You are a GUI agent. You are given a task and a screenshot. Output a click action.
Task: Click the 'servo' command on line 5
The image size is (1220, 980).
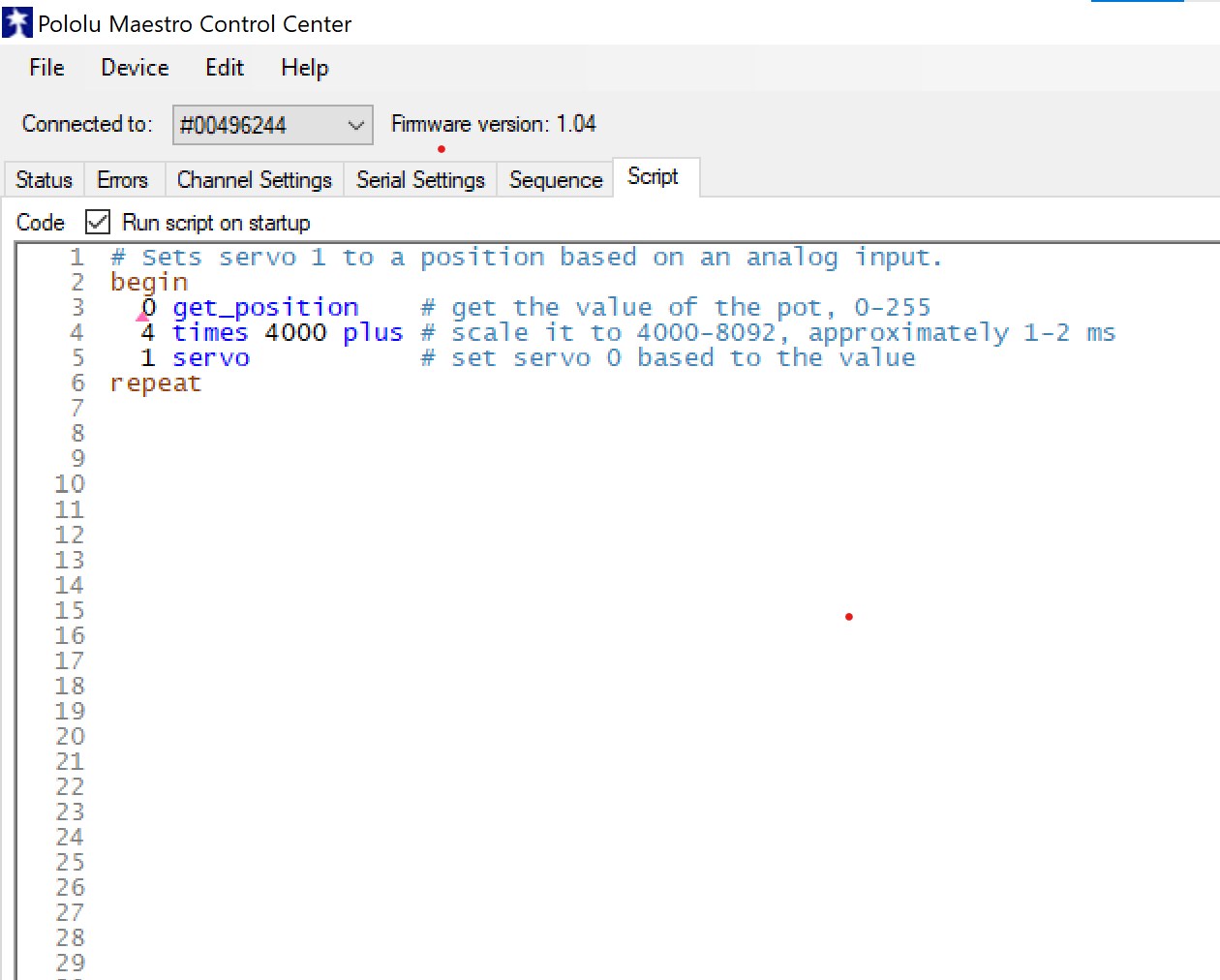pyautogui.click(x=211, y=358)
